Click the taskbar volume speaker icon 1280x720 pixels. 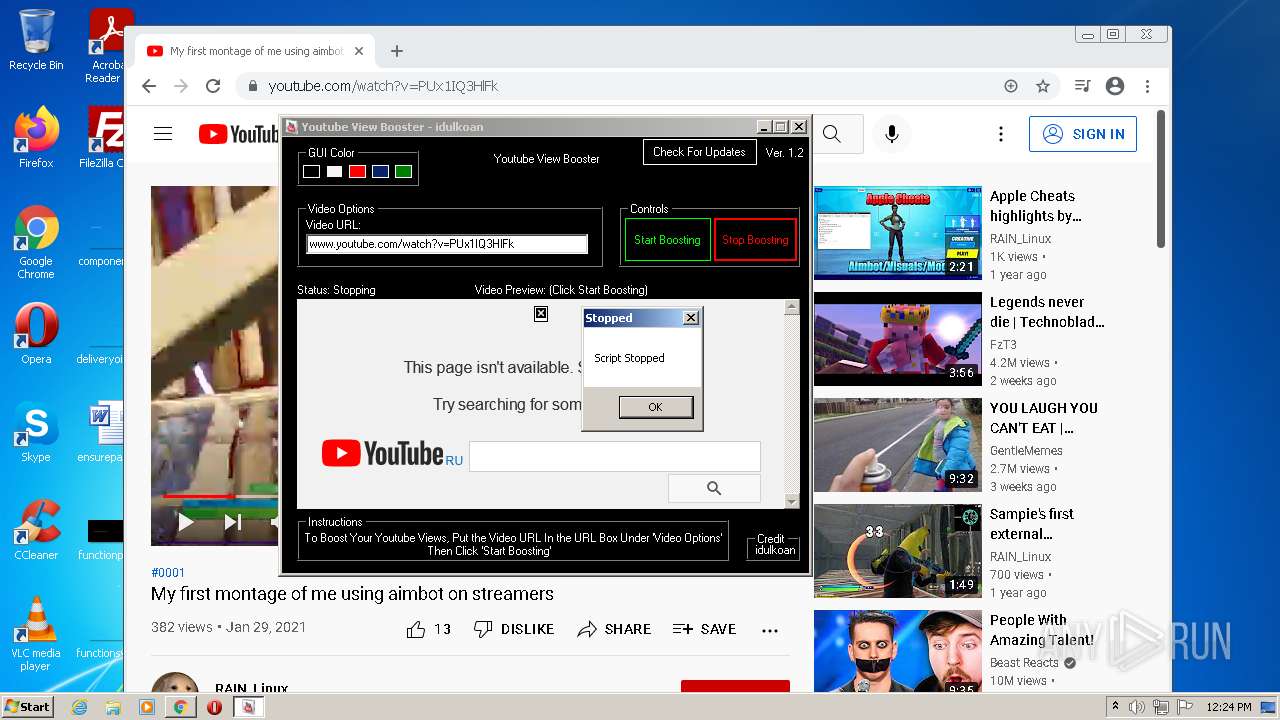tap(1137, 707)
